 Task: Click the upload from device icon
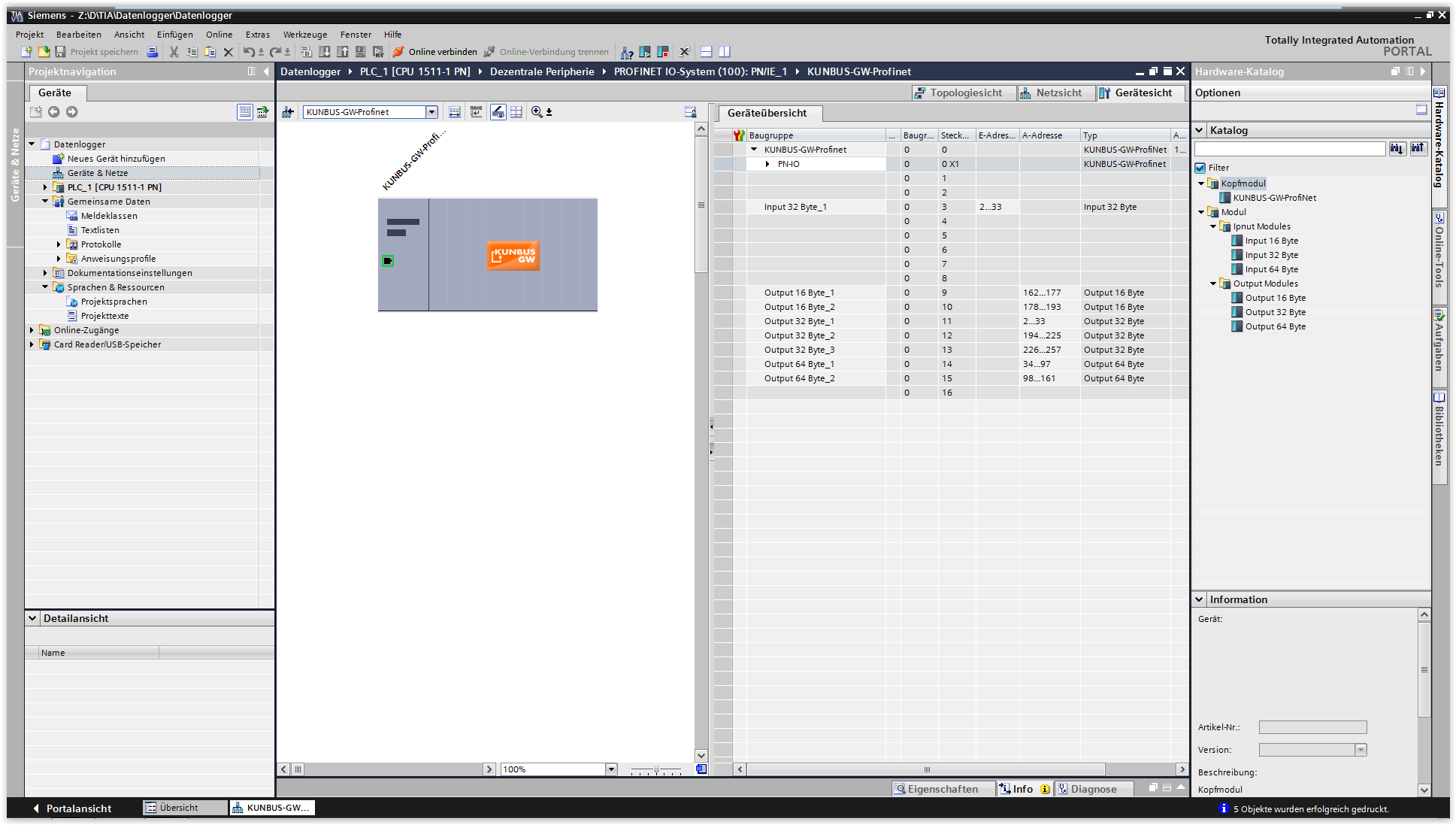coord(342,52)
